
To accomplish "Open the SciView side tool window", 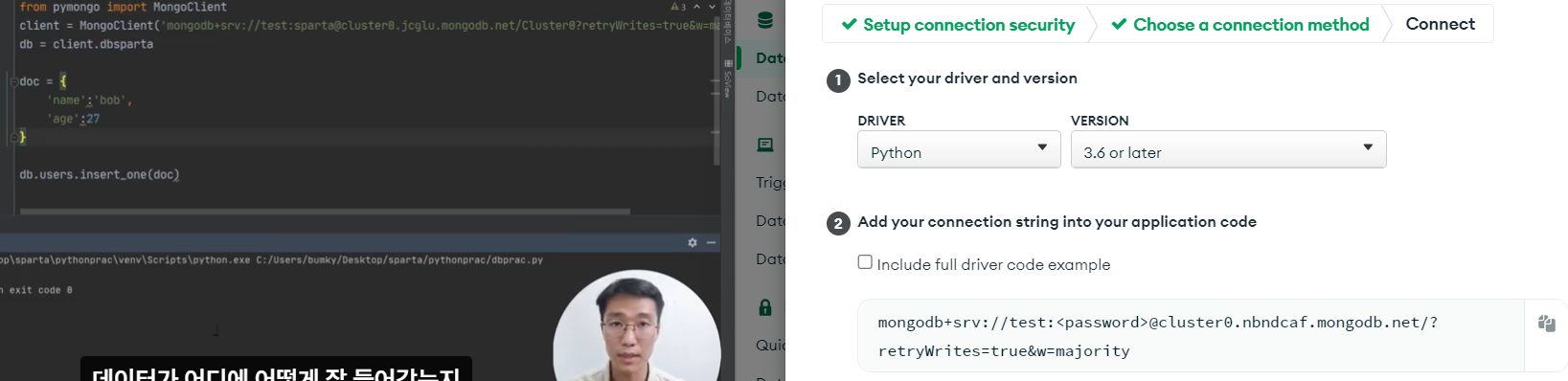I will tap(728, 78).
